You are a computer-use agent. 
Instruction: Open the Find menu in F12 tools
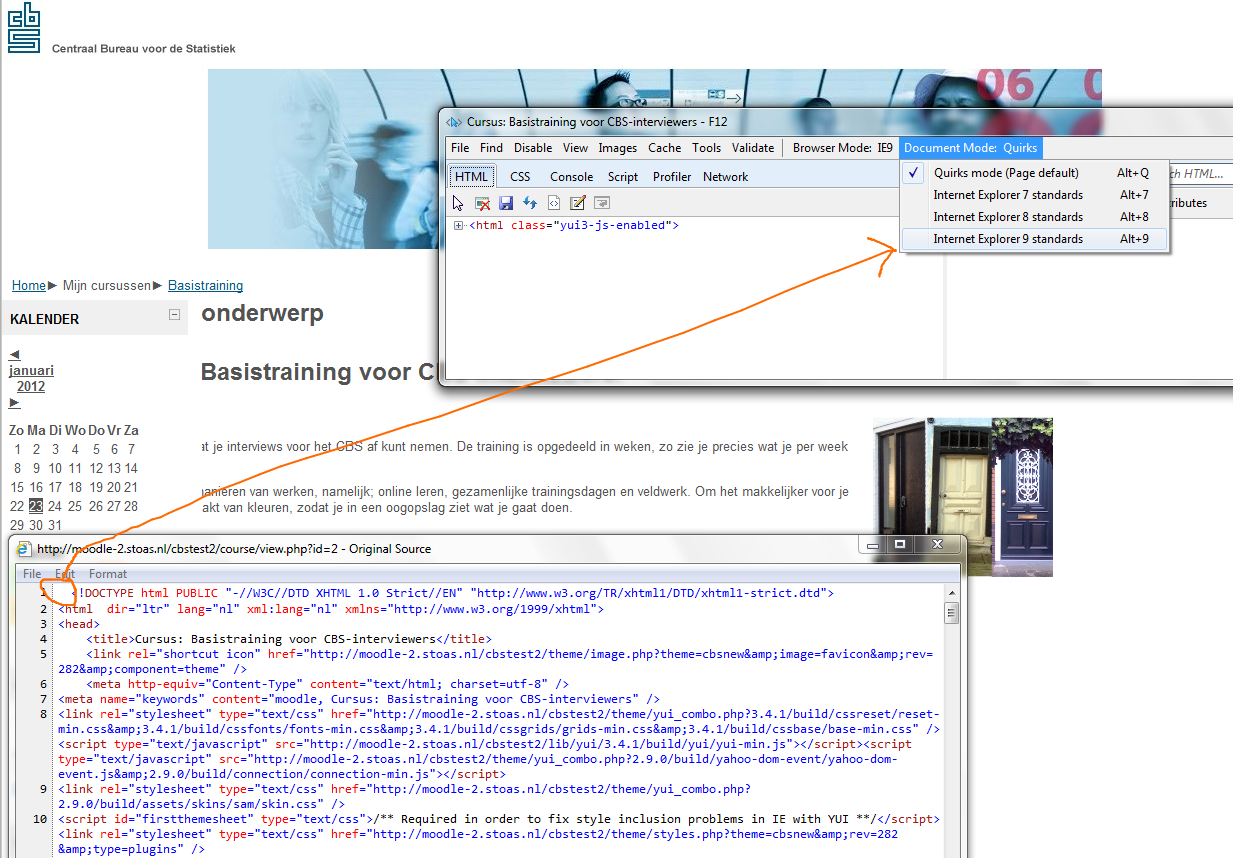click(x=491, y=148)
